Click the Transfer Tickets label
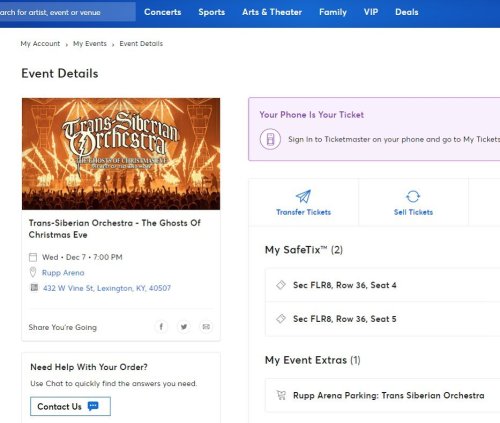This screenshot has height=423, width=500. [303, 212]
